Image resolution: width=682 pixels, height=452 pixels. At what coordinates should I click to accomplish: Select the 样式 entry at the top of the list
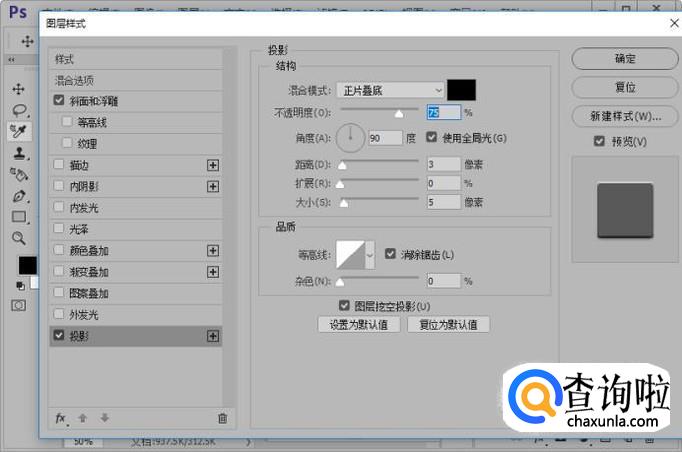(65, 59)
